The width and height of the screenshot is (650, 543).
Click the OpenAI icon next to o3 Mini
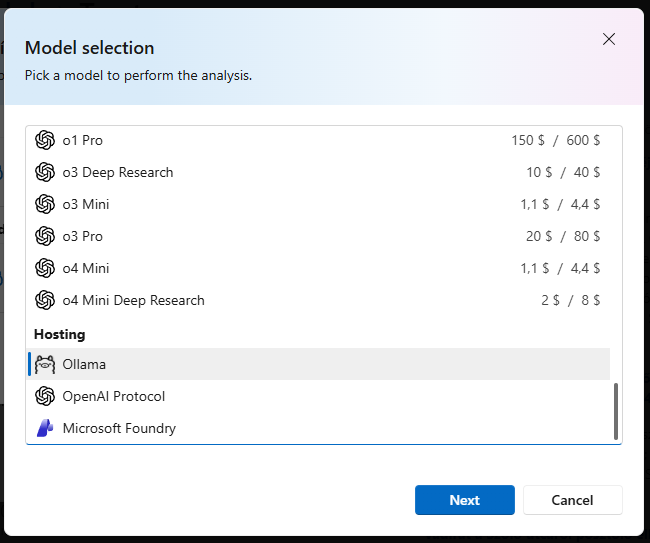[45, 204]
